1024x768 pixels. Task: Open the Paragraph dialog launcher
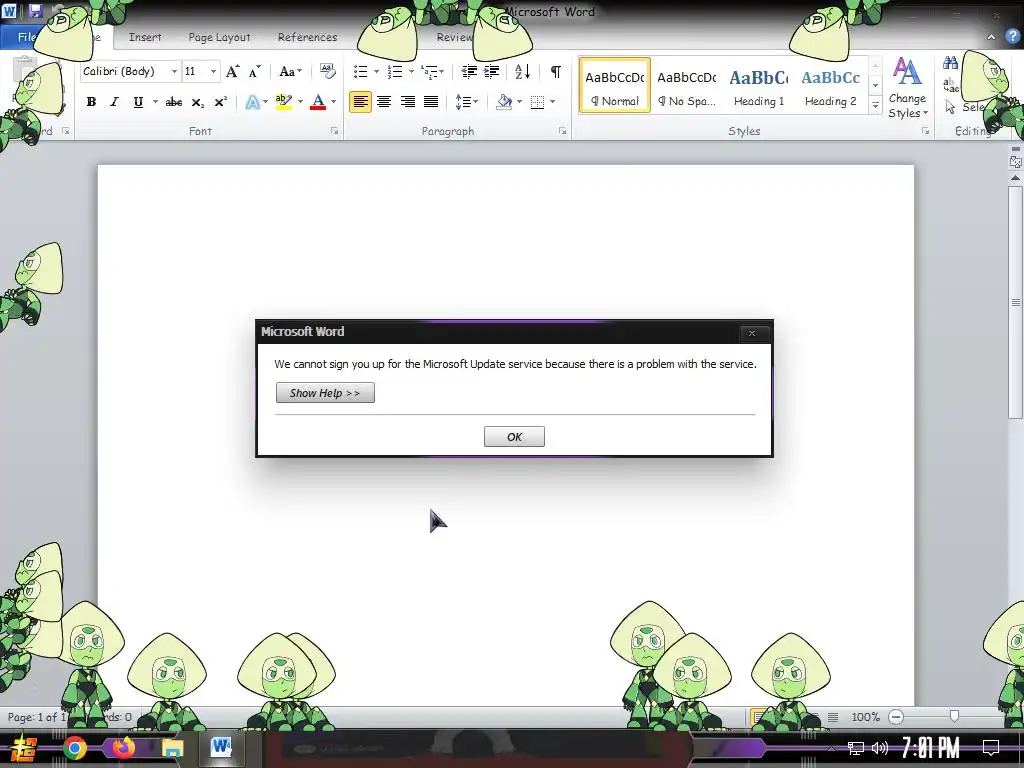tap(562, 131)
